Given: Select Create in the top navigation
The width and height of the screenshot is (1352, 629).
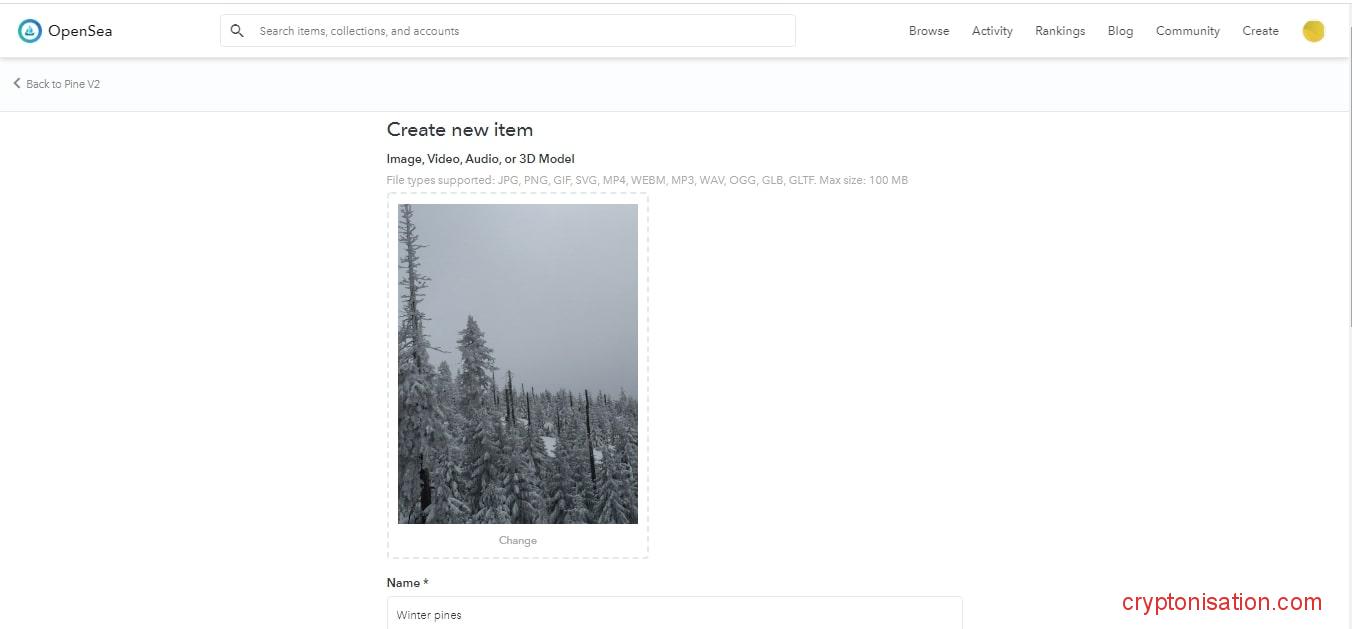Looking at the screenshot, I should click(1260, 31).
